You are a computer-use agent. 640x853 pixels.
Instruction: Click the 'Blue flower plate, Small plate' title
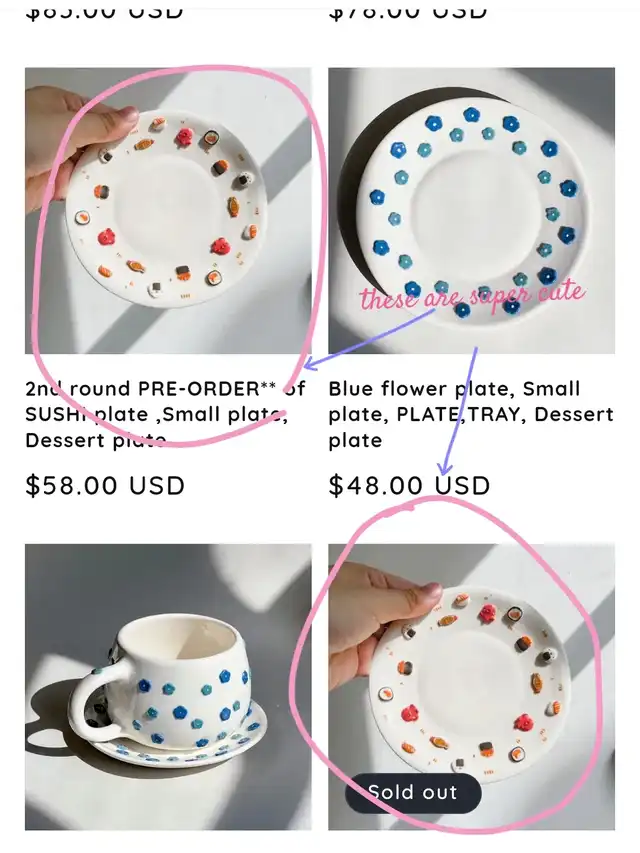[471, 414]
